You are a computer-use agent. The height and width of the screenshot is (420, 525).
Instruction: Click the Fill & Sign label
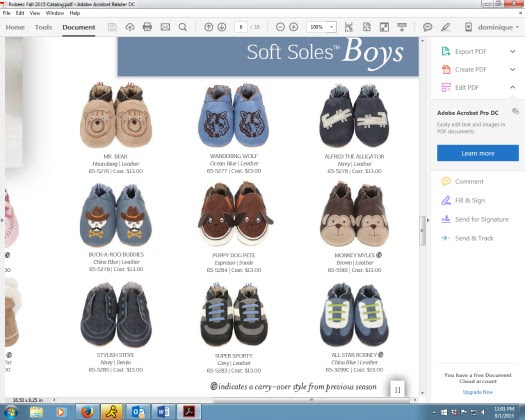[470, 201]
